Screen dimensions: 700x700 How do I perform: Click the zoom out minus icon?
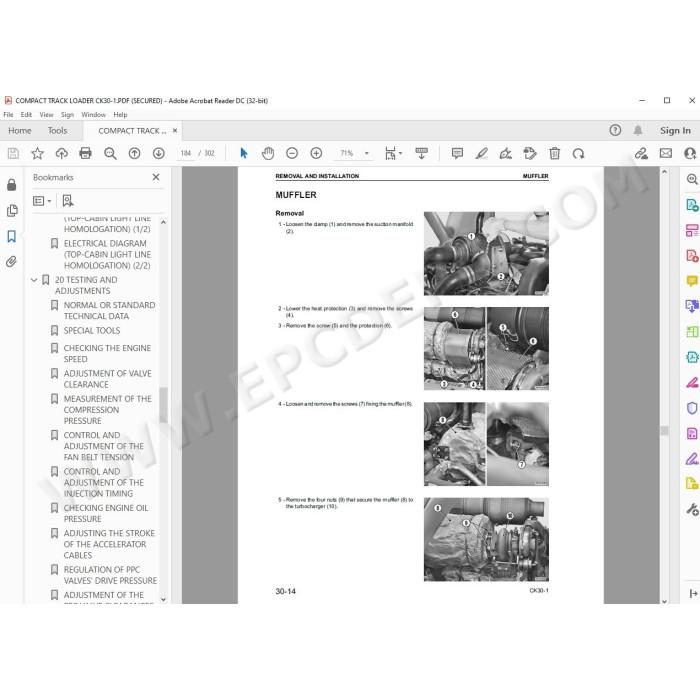tap(292, 154)
